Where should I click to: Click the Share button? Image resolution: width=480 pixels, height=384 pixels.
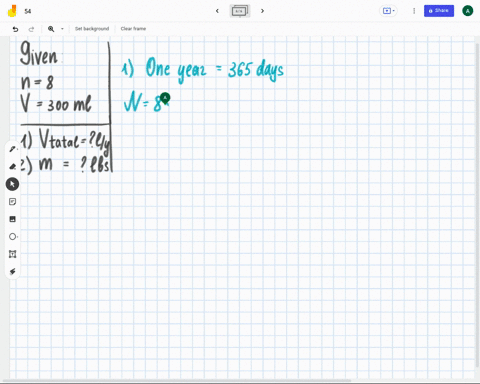coord(439,11)
